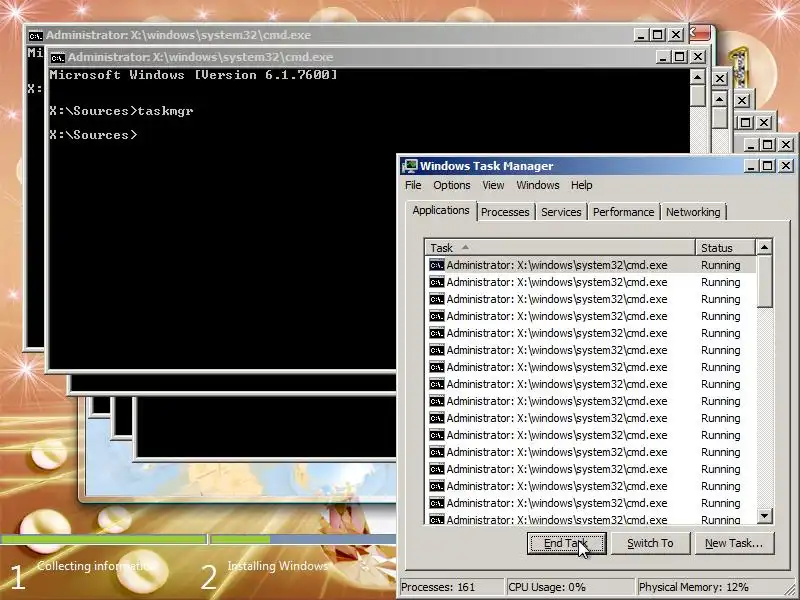Image resolution: width=800 pixels, height=600 pixels.
Task: Switch to the Networking tab
Action: 693,212
